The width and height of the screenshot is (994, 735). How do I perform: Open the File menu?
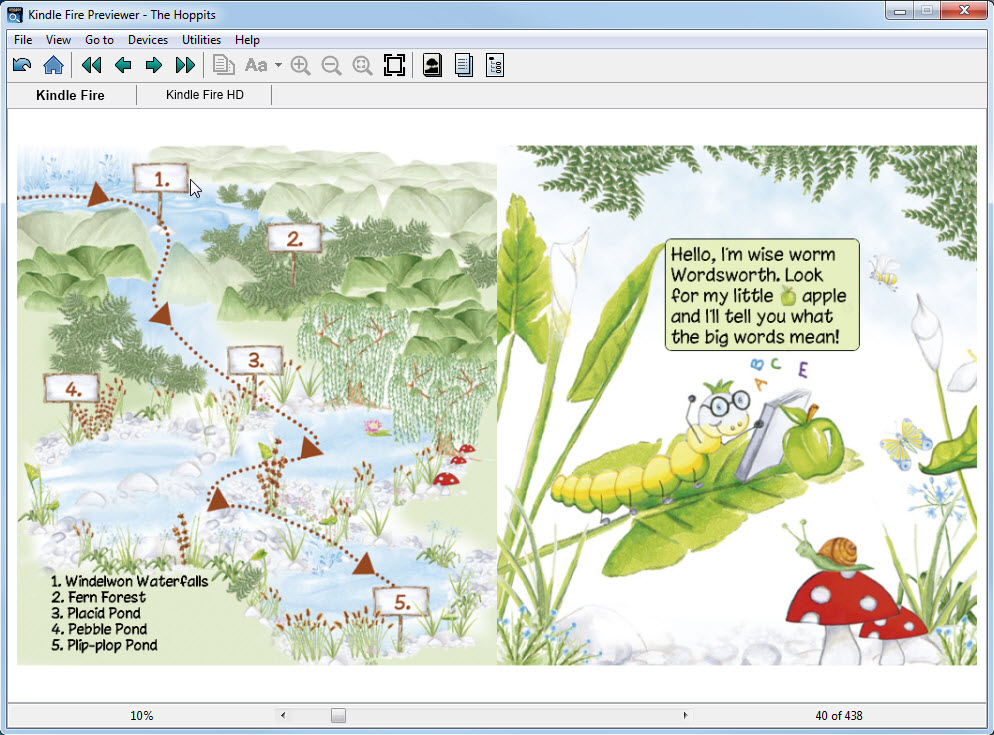click(x=23, y=40)
